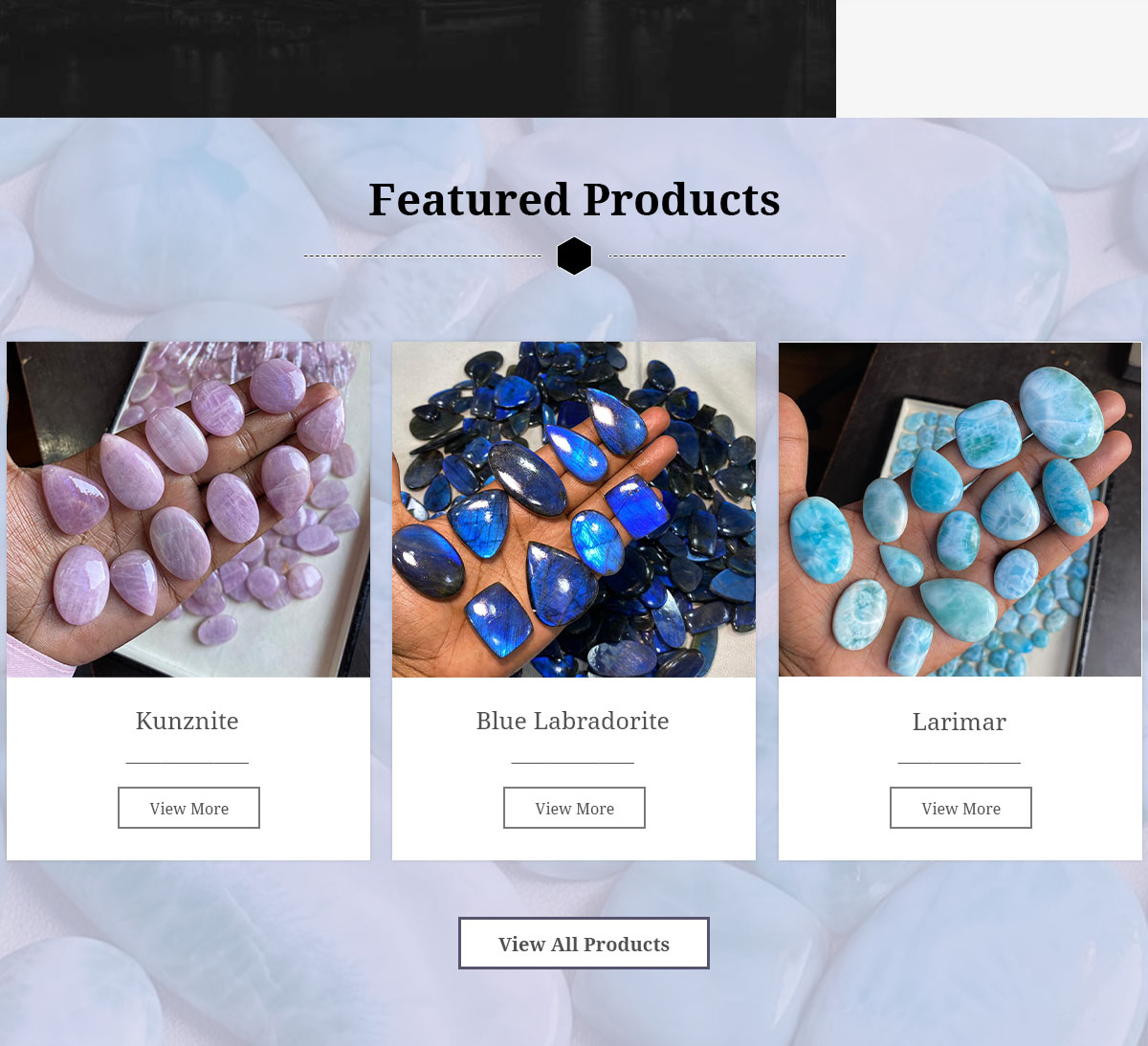This screenshot has height=1046, width=1148.
Task: Click the divider line under the Blue Labradorite title
Action: 573,763
